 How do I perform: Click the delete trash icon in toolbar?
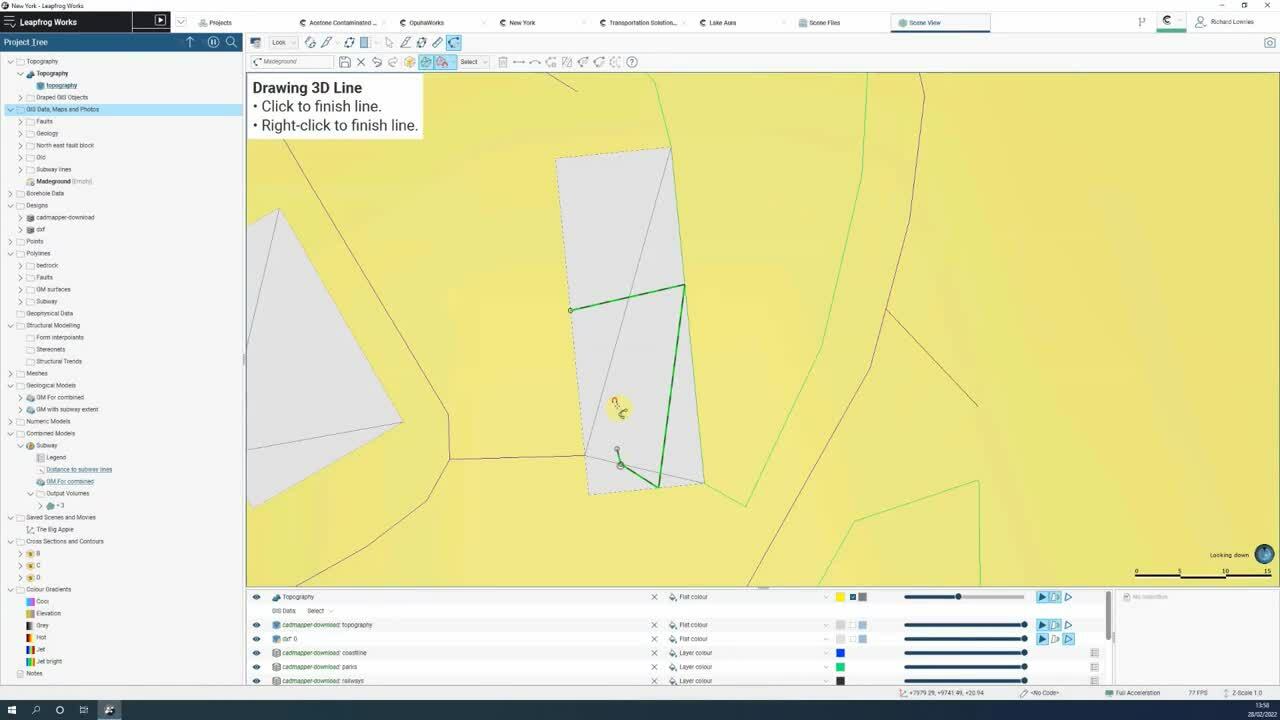coord(502,62)
